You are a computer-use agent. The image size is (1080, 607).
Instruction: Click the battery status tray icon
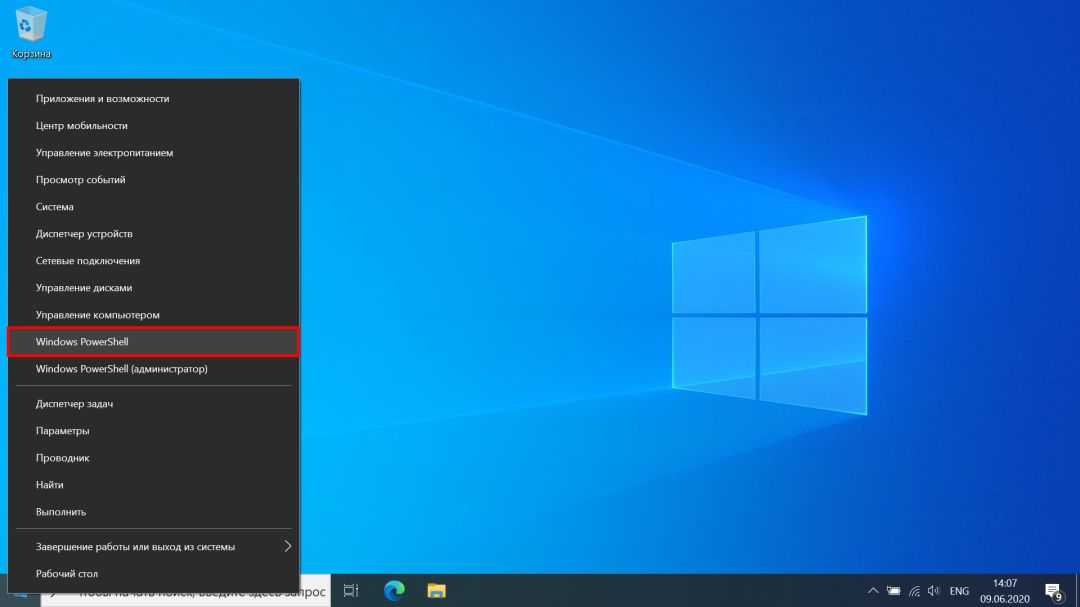coord(894,590)
